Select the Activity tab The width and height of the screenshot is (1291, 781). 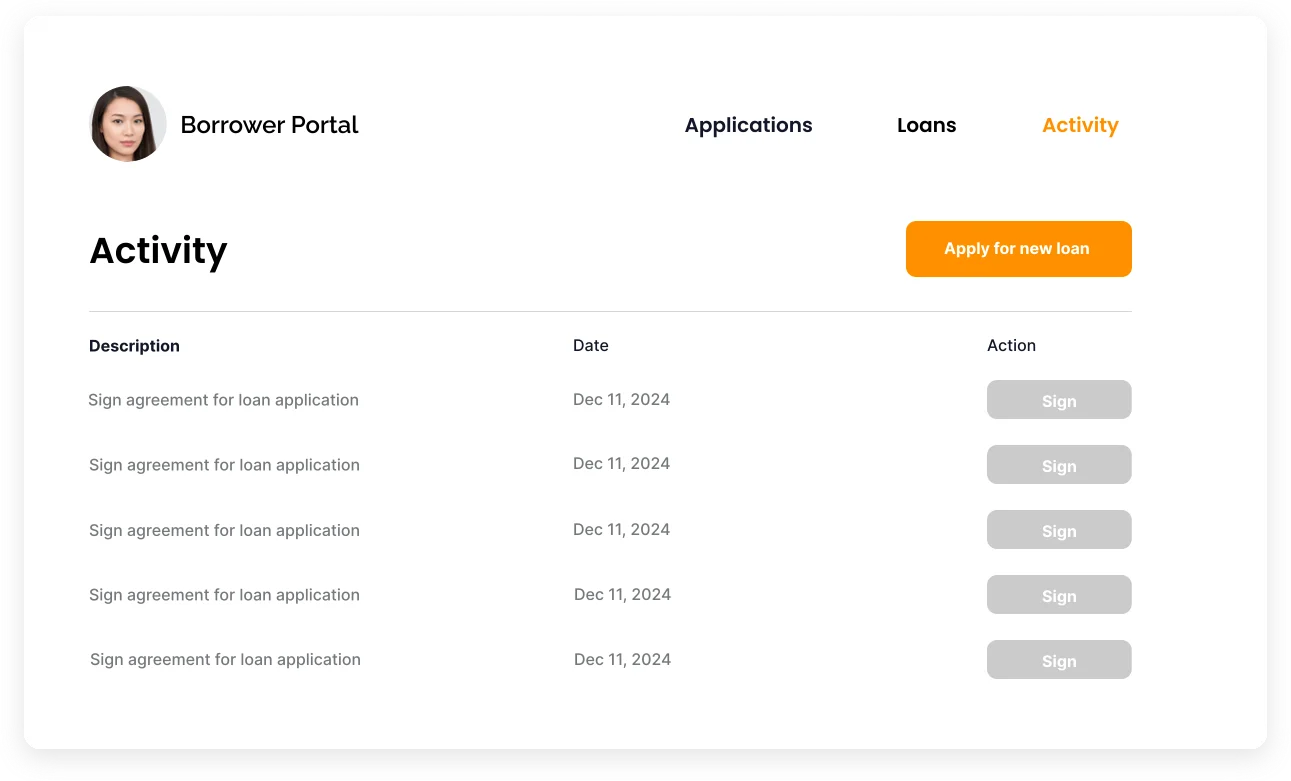click(x=1080, y=125)
